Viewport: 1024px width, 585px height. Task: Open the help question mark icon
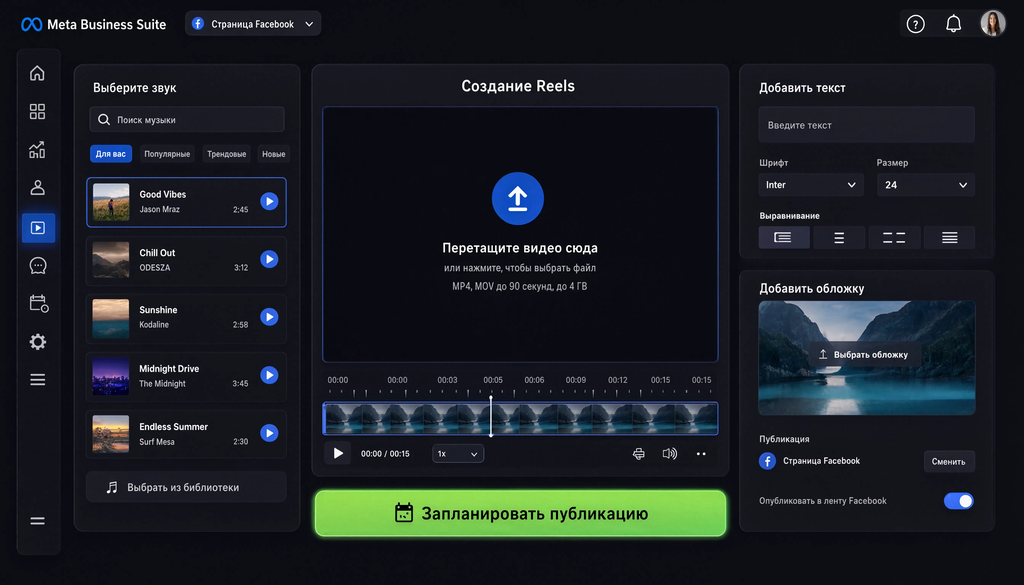[x=916, y=24]
